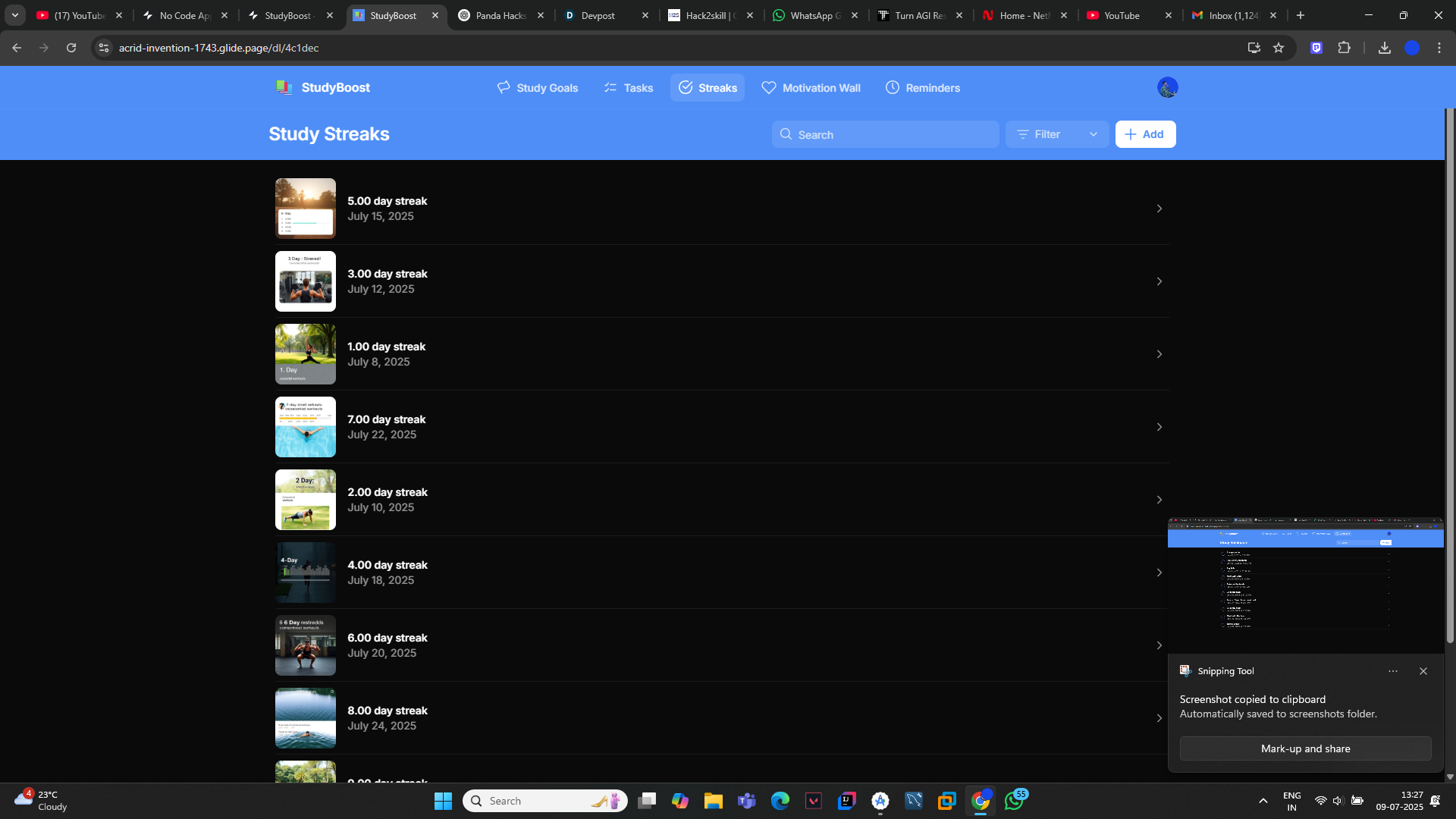Open WhatsApp from the taskbar
Viewport: 1456px width, 819px height.
(1014, 801)
